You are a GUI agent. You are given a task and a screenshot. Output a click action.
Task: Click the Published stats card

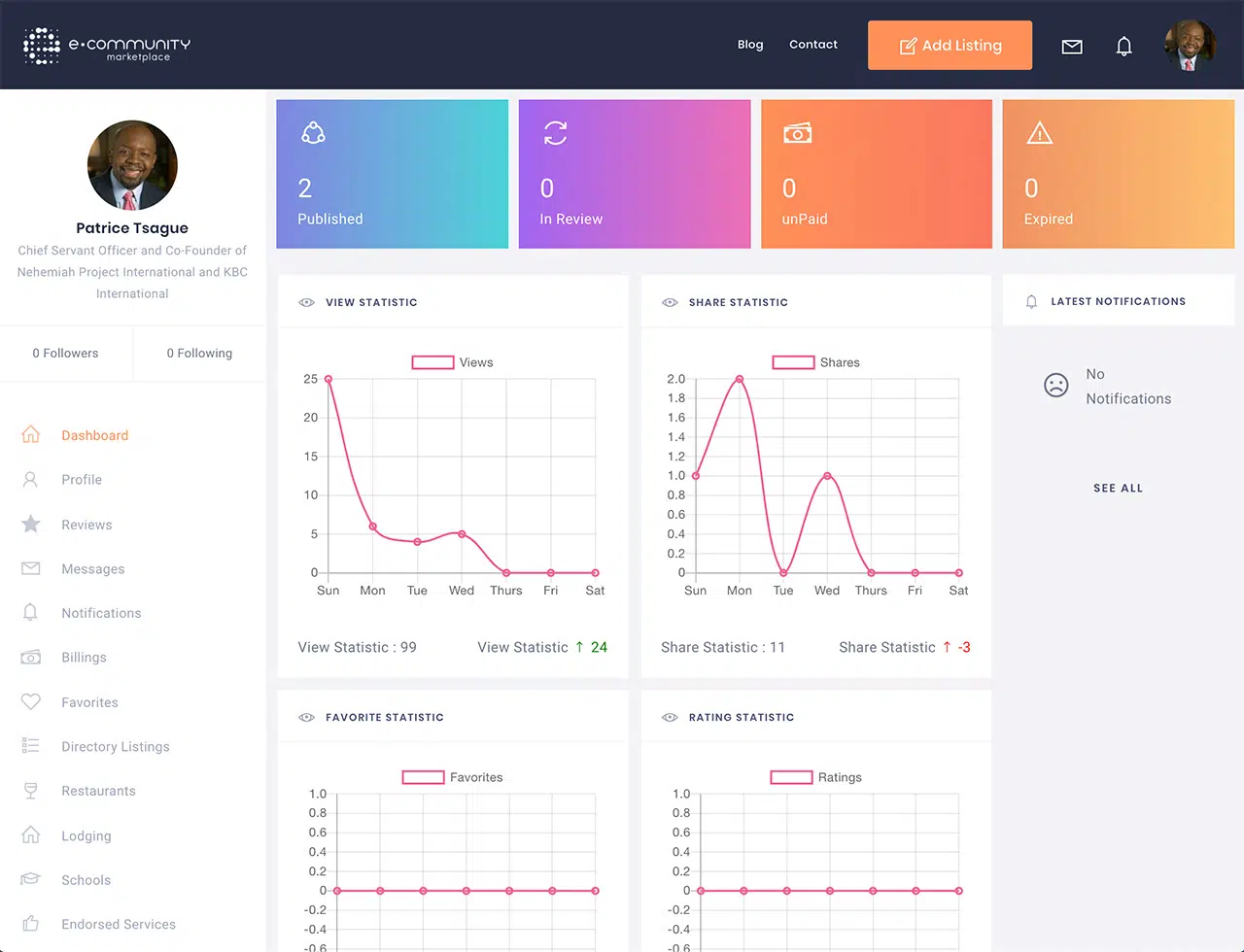[393, 174]
